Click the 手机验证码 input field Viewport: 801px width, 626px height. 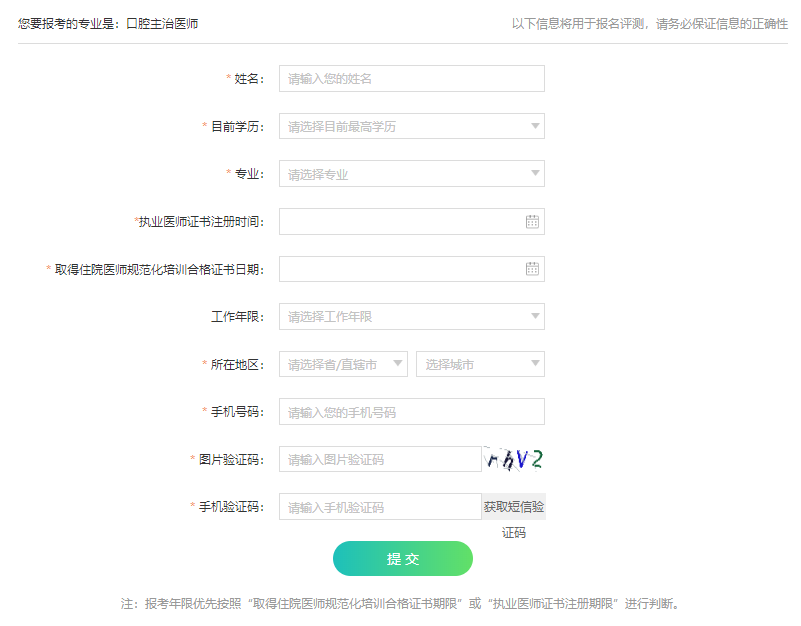[378, 507]
